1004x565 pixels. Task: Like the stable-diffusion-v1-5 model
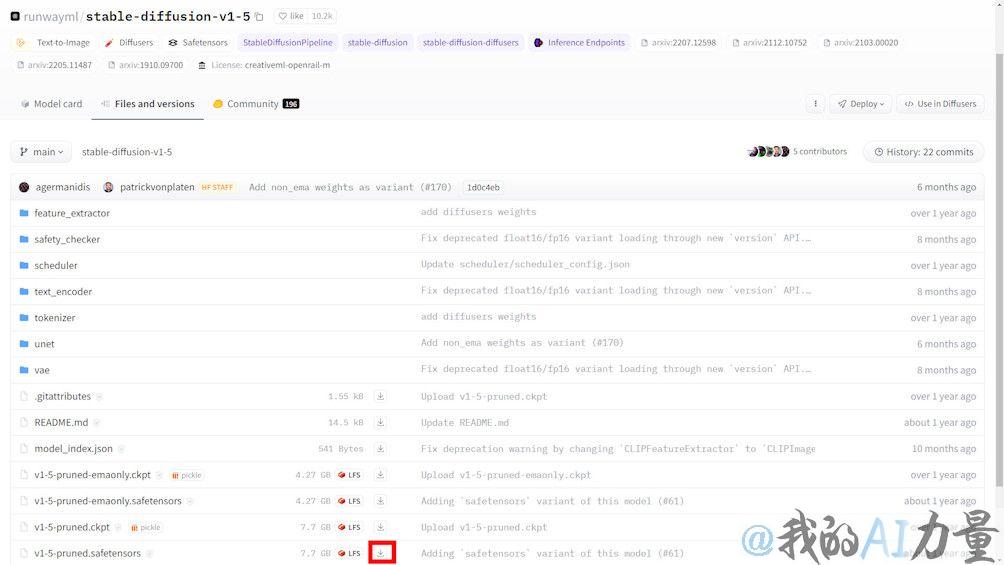[x=291, y=16]
